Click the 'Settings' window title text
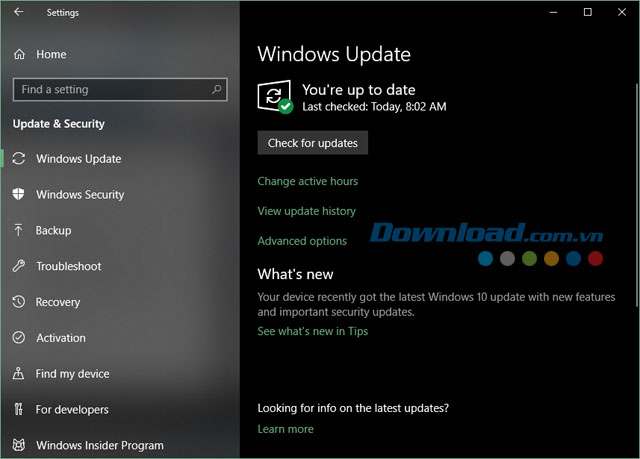This screenshot has height=459, width=640. click(x=63, y=13)
